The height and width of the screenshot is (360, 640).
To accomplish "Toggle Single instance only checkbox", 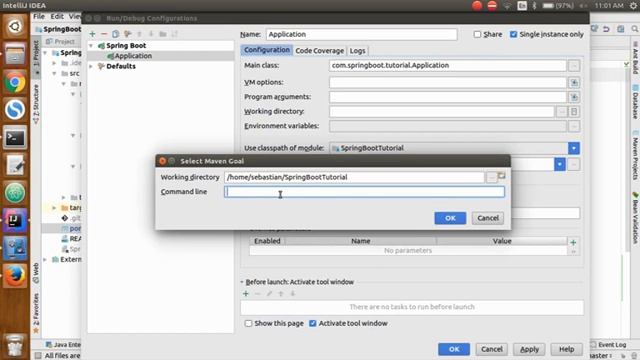I will tap(513, 34).
